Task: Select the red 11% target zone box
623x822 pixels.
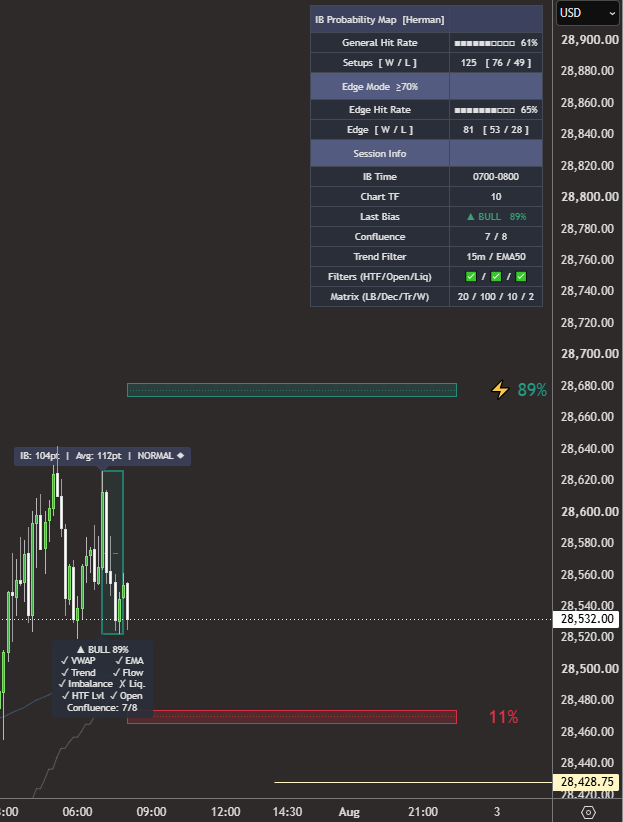Action: (x=292, y=717)
